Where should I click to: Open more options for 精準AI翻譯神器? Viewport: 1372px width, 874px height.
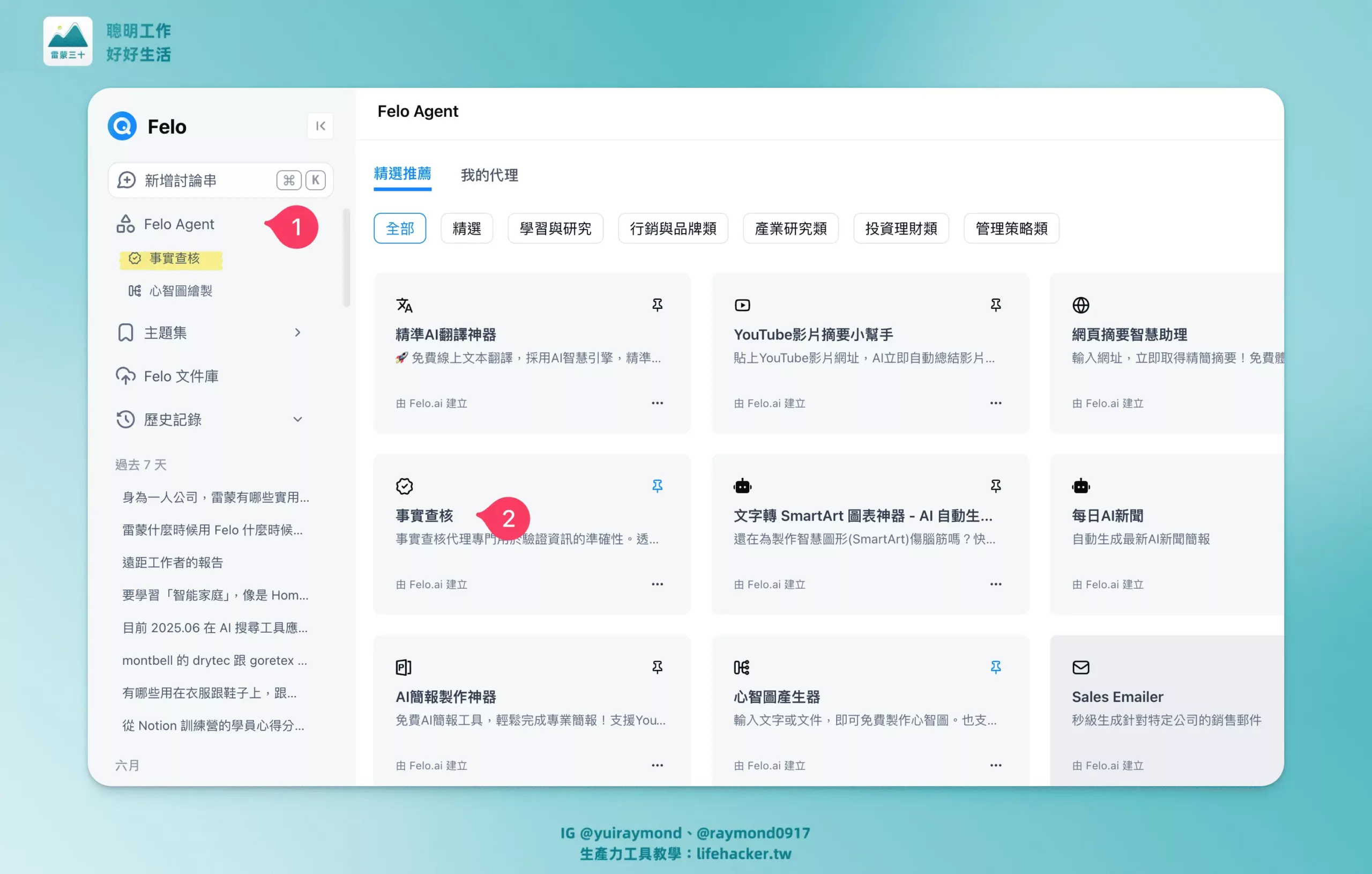click(658, 403)
